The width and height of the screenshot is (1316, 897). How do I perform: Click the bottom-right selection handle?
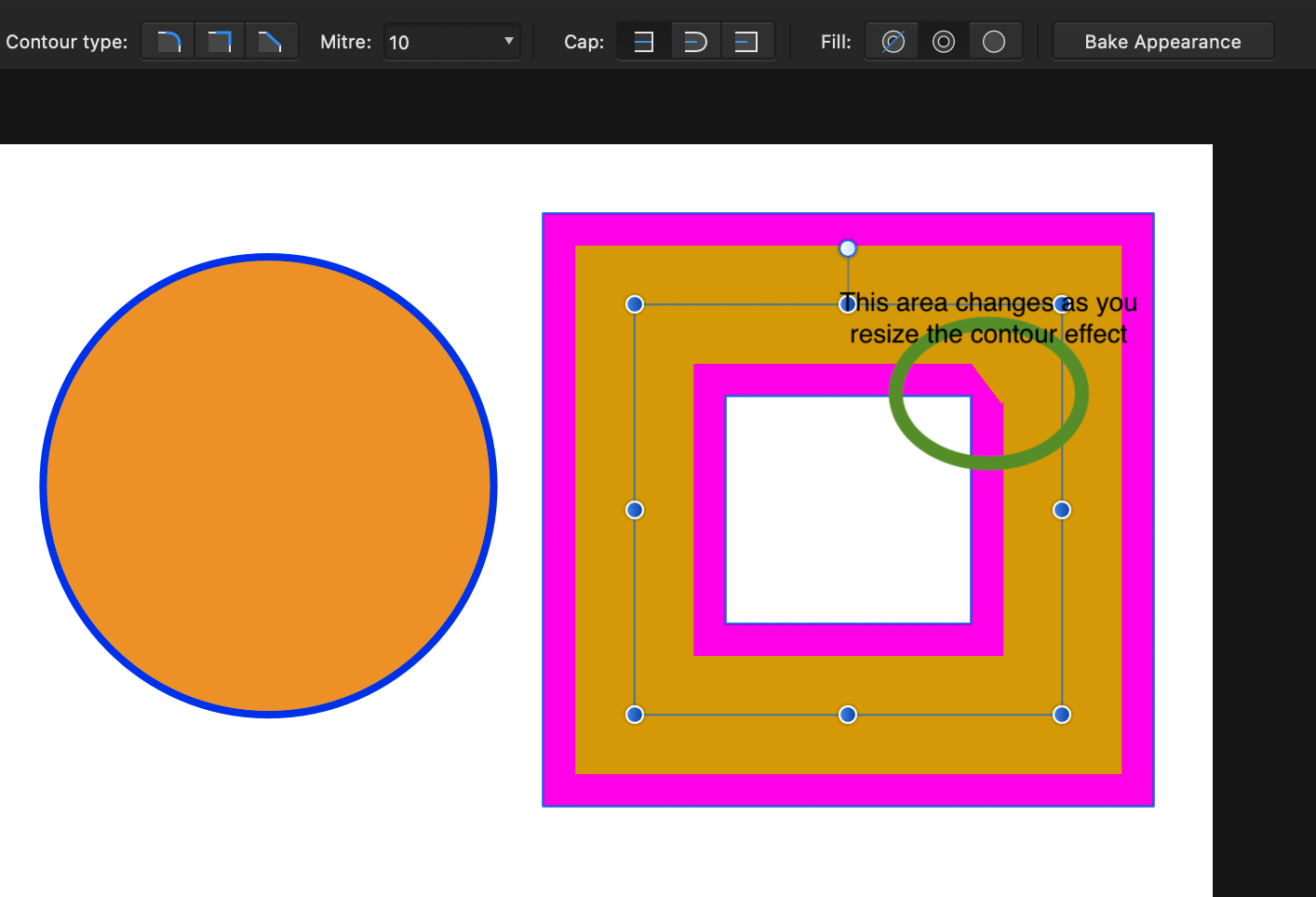coord(1062,715)
